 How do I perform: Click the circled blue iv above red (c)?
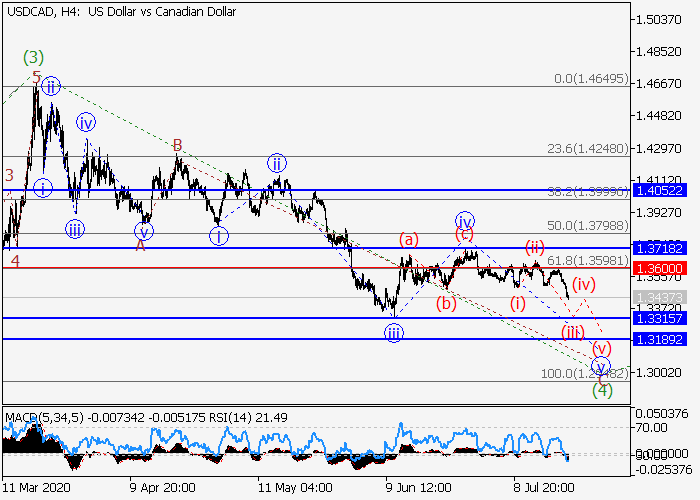(465, 221)
